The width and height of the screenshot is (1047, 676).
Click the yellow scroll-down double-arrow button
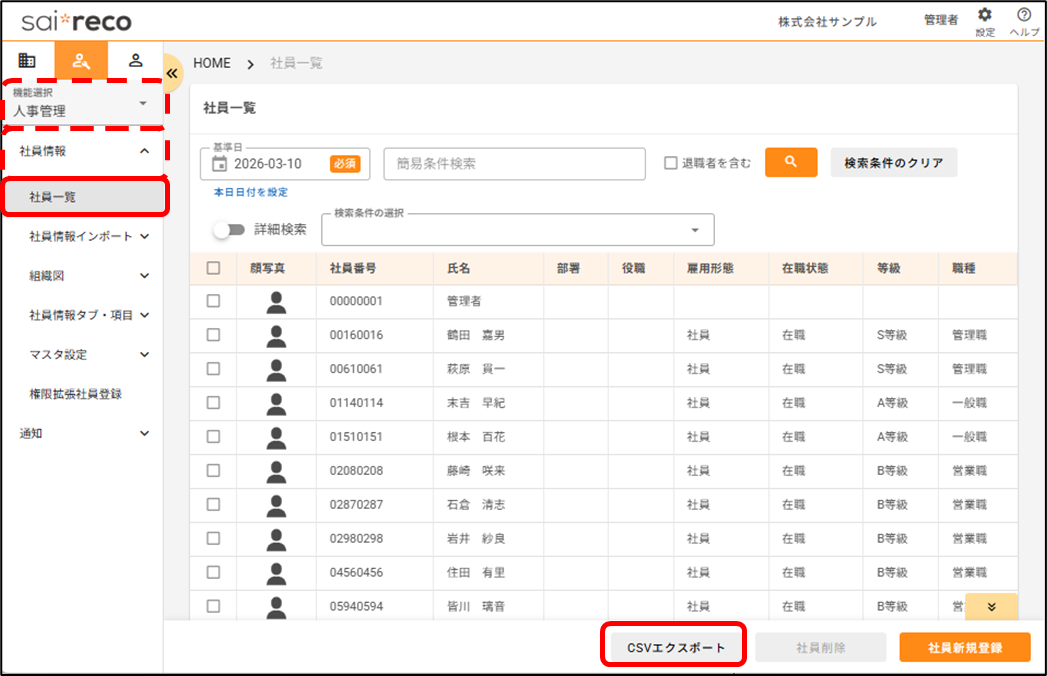990,606
